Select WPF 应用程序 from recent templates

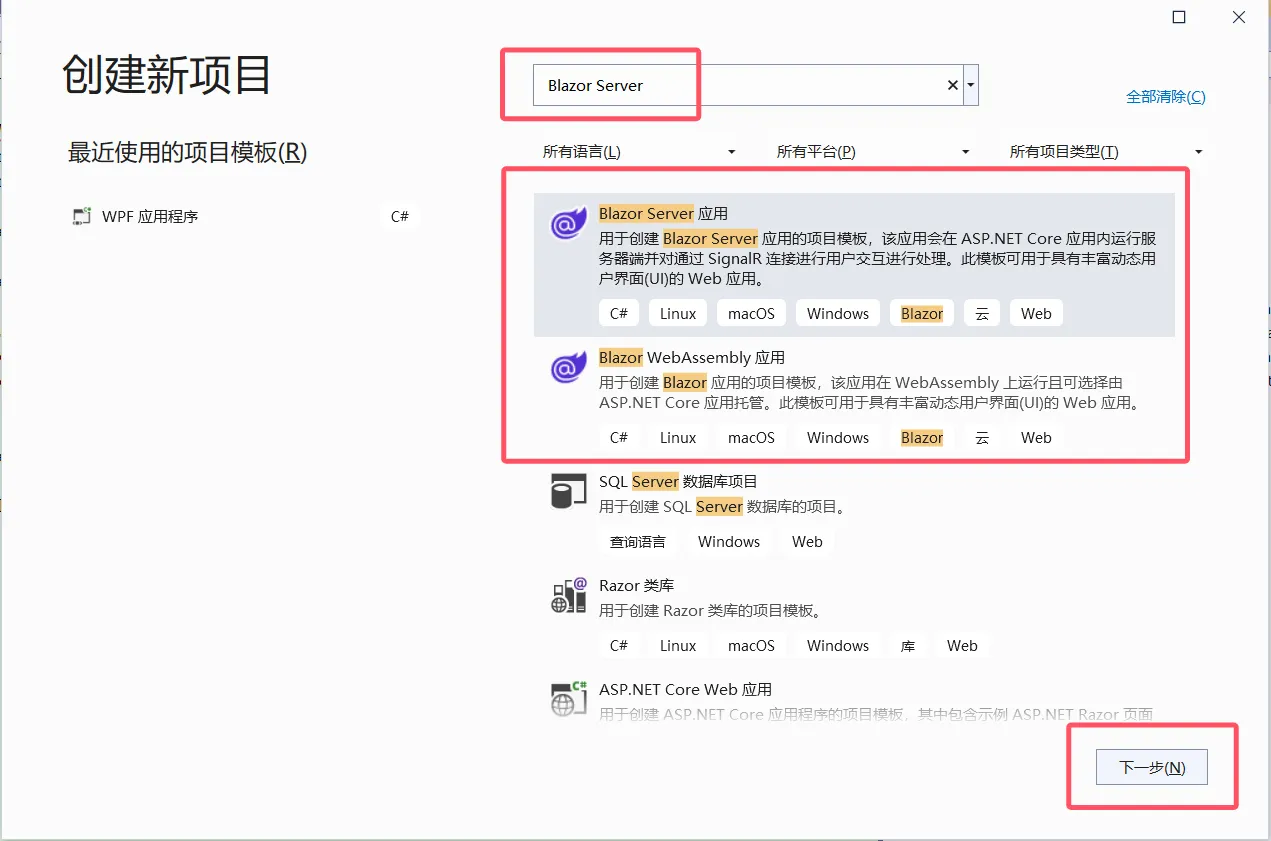click(x=150, y=217)
